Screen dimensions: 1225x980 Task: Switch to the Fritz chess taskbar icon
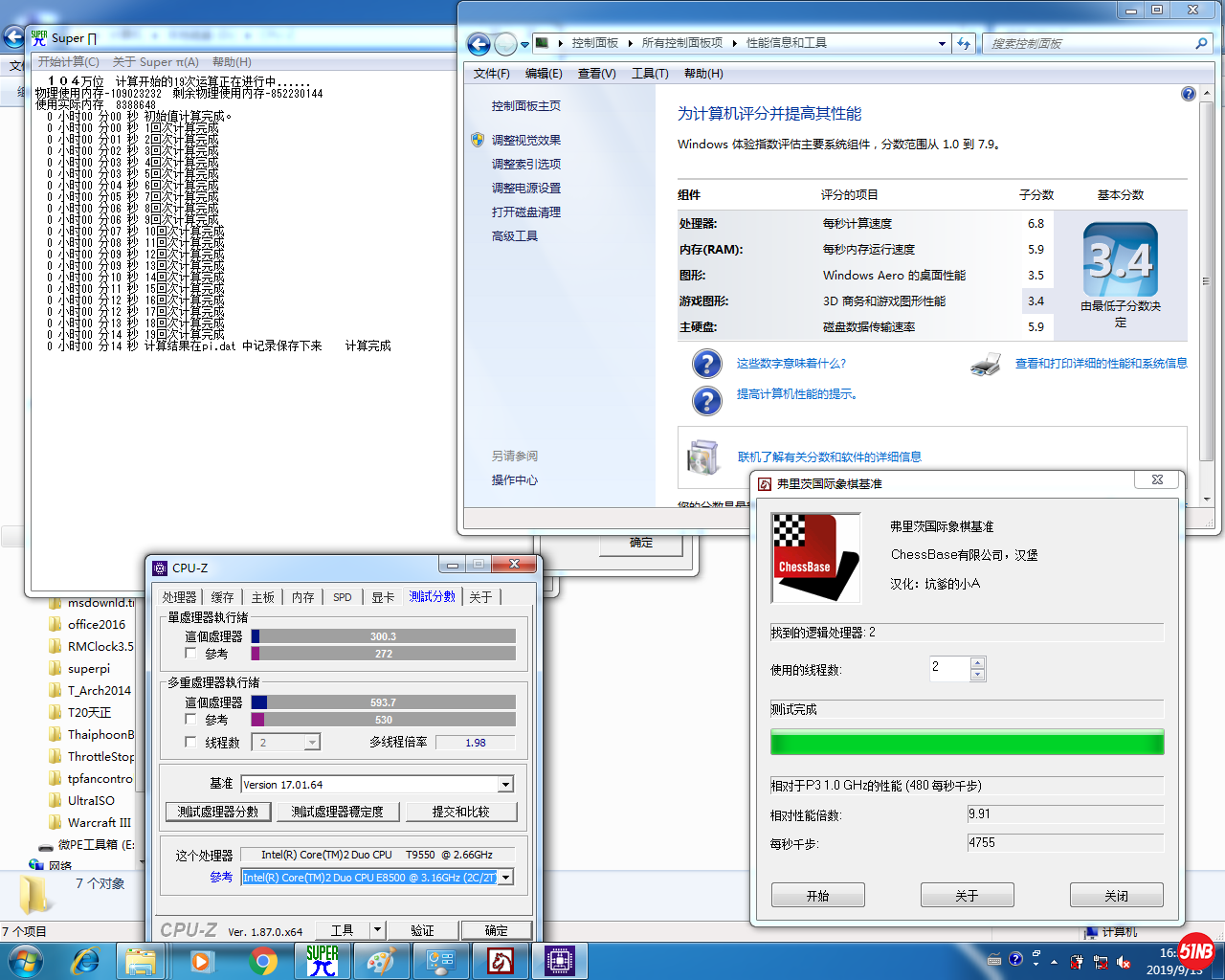tap(500, 961)
